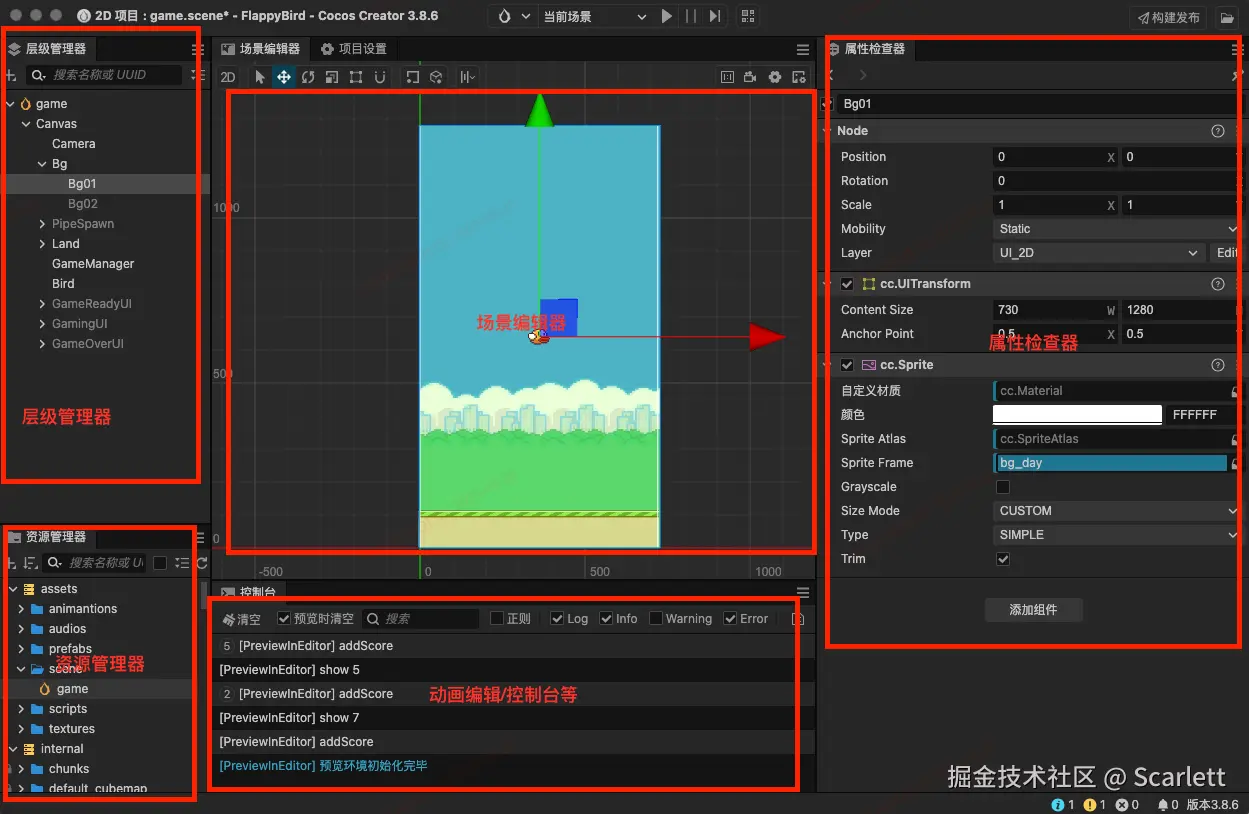This screenshot has width=1249, height=814.
Task: Add a node with hierarchy plus icon
Action: (x=11, y=75)
